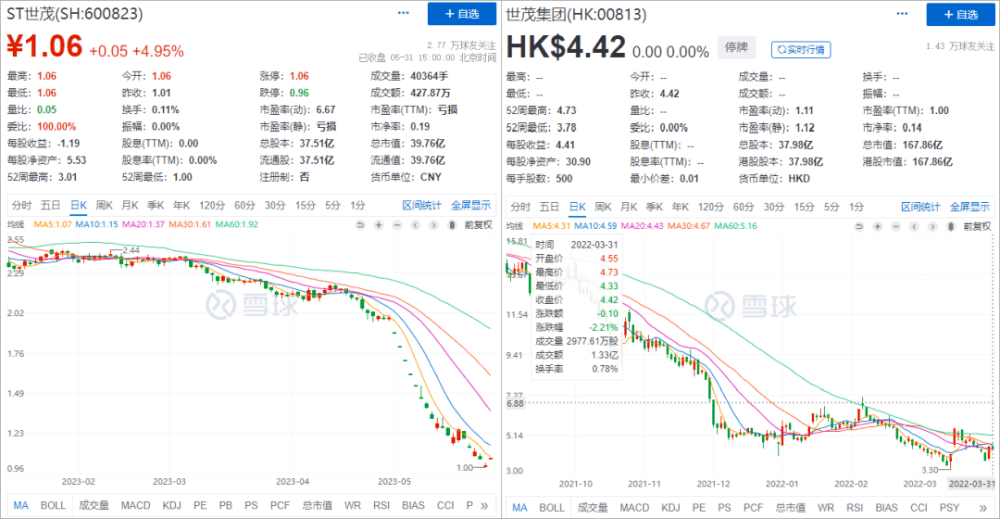Open 区间统计 in ST世茂 panel
1000x519 pixels.
pyautogui.click(x=422, y=205)
